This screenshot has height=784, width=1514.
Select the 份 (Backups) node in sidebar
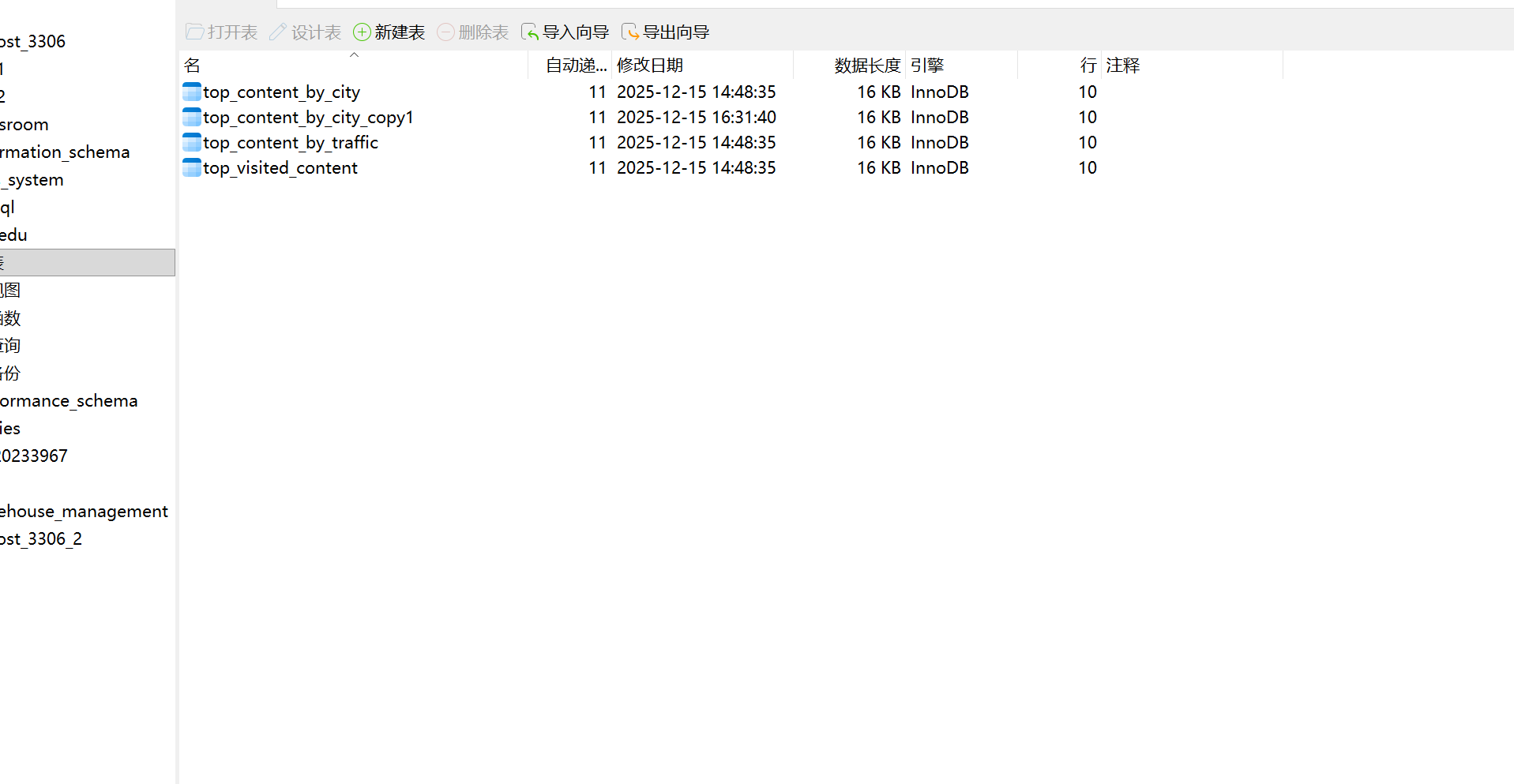coord(10,373)
